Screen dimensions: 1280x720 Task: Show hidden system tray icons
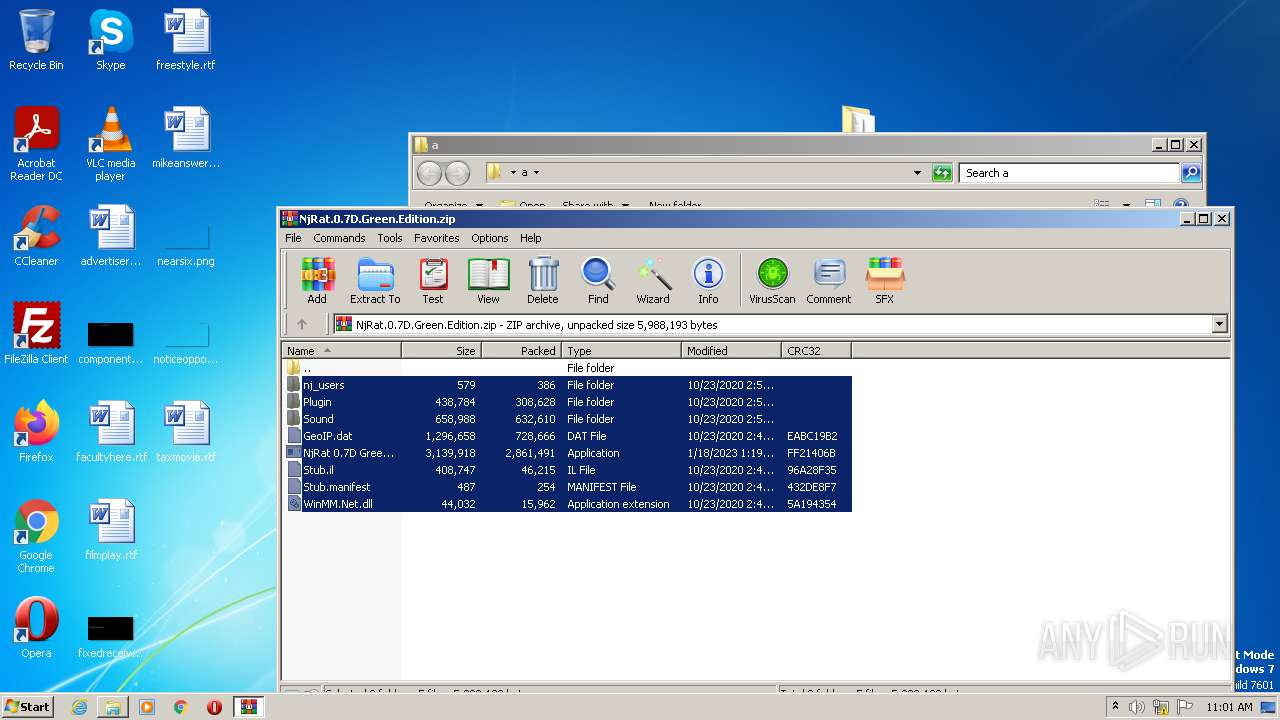pyautogui.click(x=1115, y=707)
